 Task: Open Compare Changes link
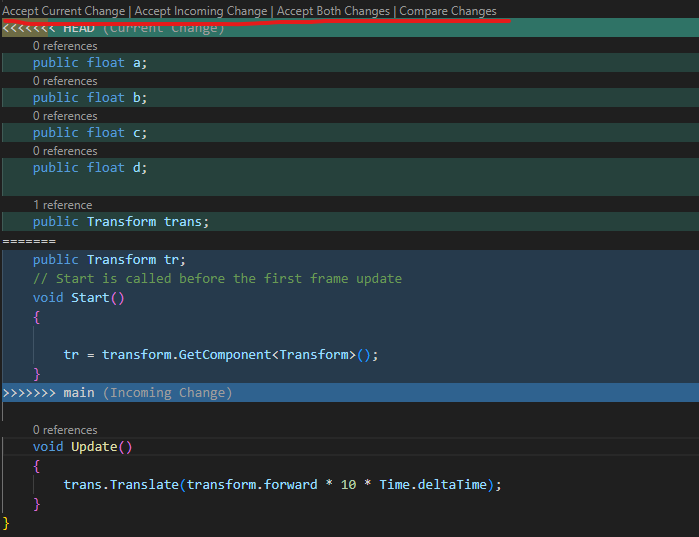click(448, 11)
